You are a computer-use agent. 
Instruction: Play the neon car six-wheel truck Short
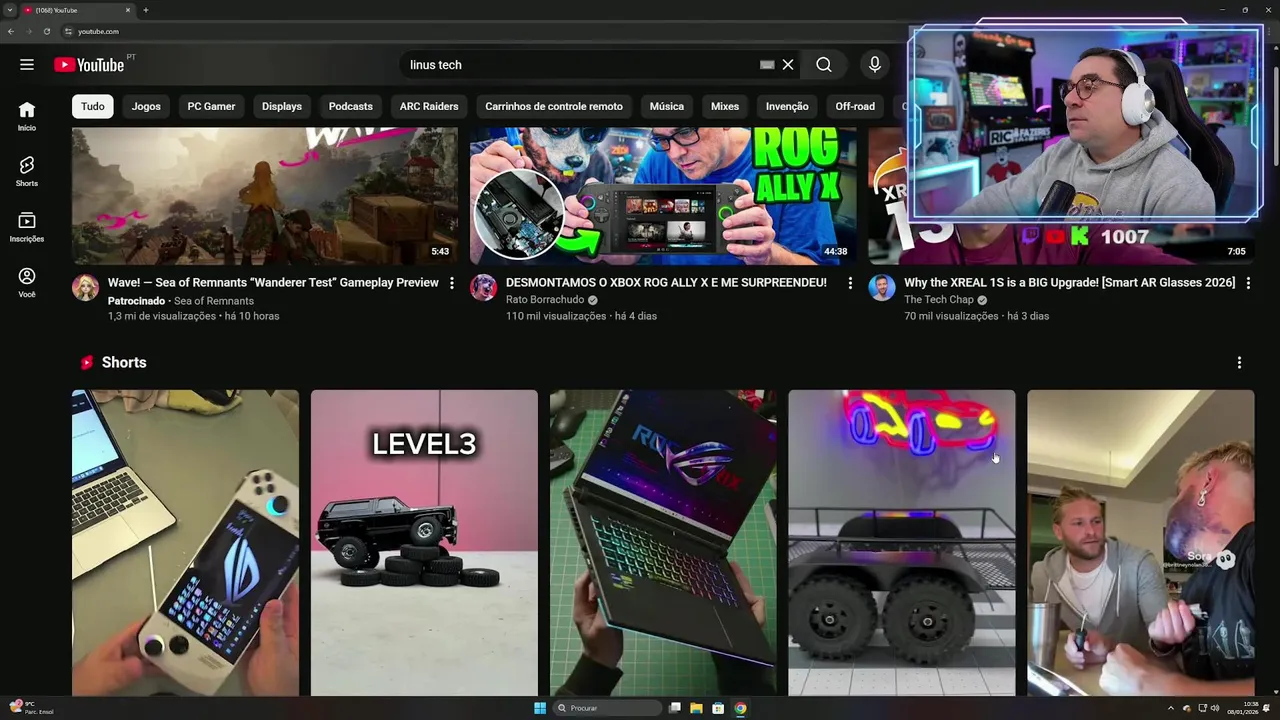coord(902,542)
